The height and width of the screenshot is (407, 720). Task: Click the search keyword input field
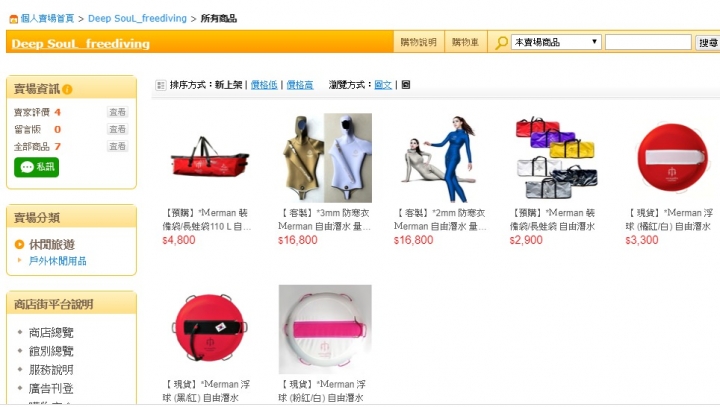click(648, 42)
